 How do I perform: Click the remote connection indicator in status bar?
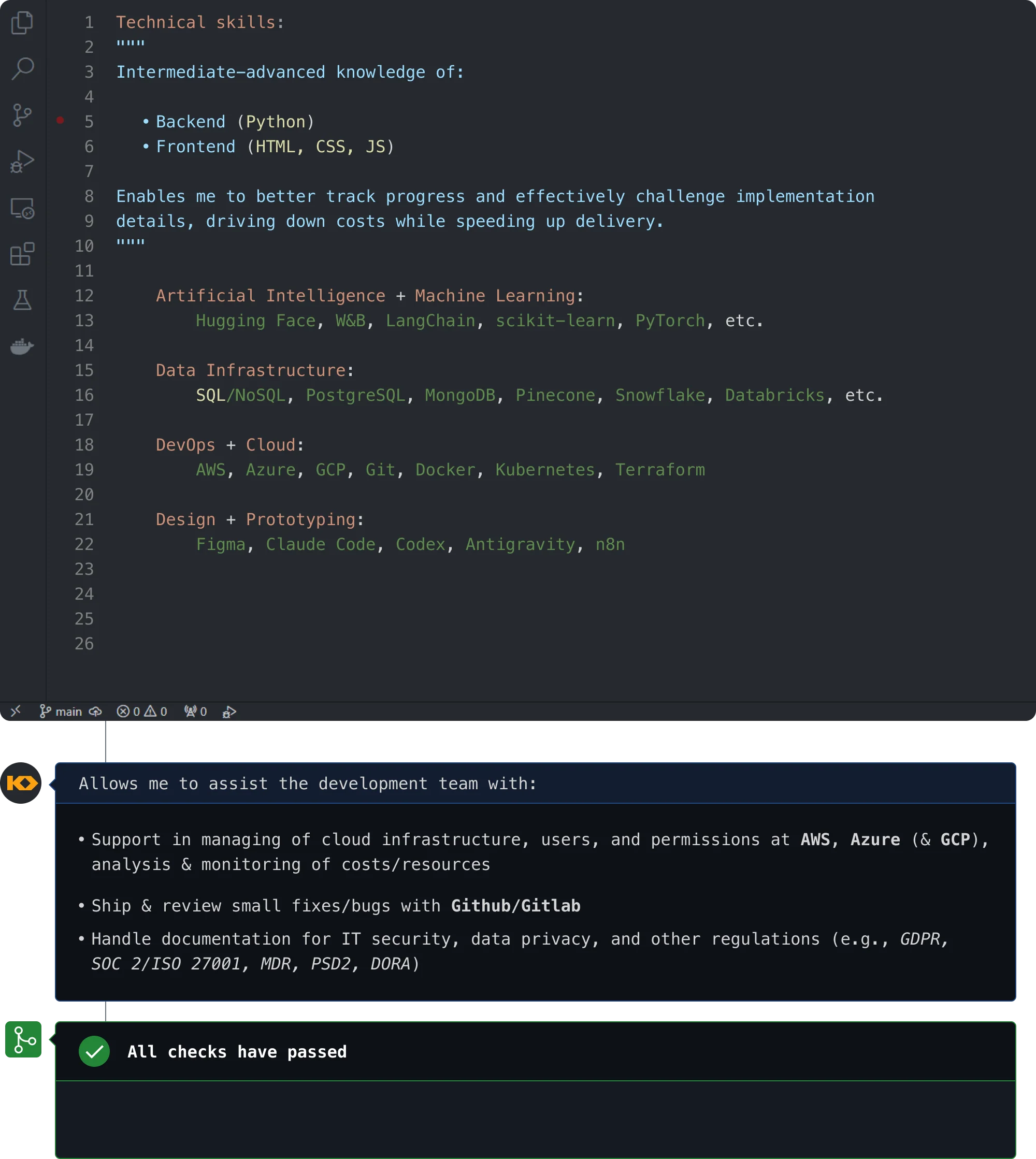click(x=17, y=711)
